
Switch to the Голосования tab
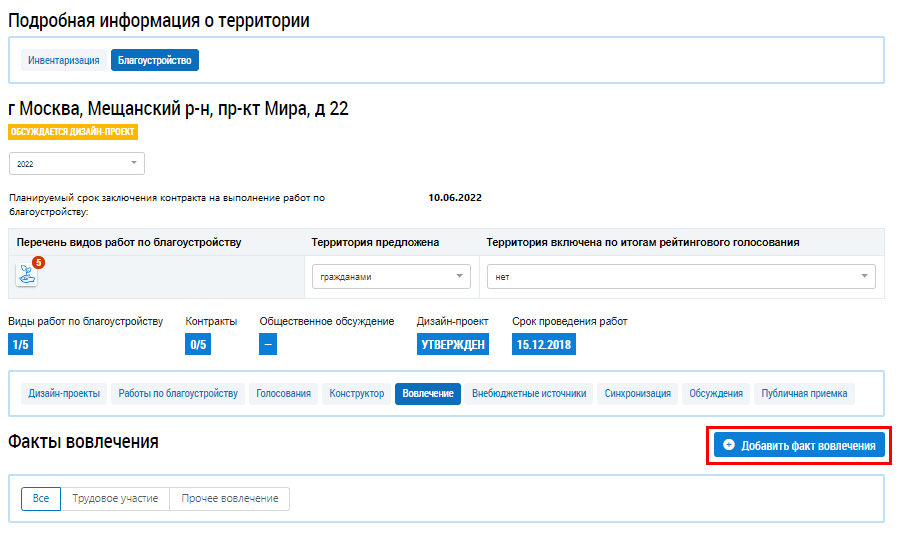click(x=284, y=393)
